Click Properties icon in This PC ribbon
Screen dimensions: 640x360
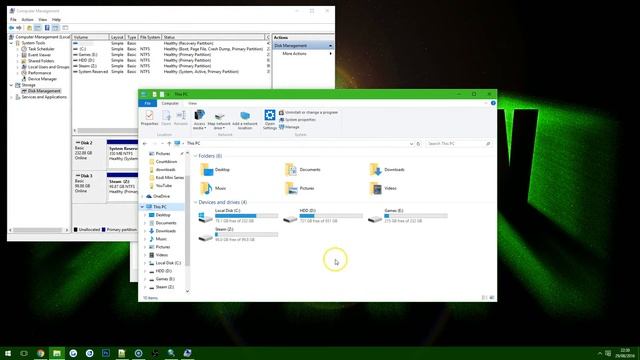click(149, 118)
